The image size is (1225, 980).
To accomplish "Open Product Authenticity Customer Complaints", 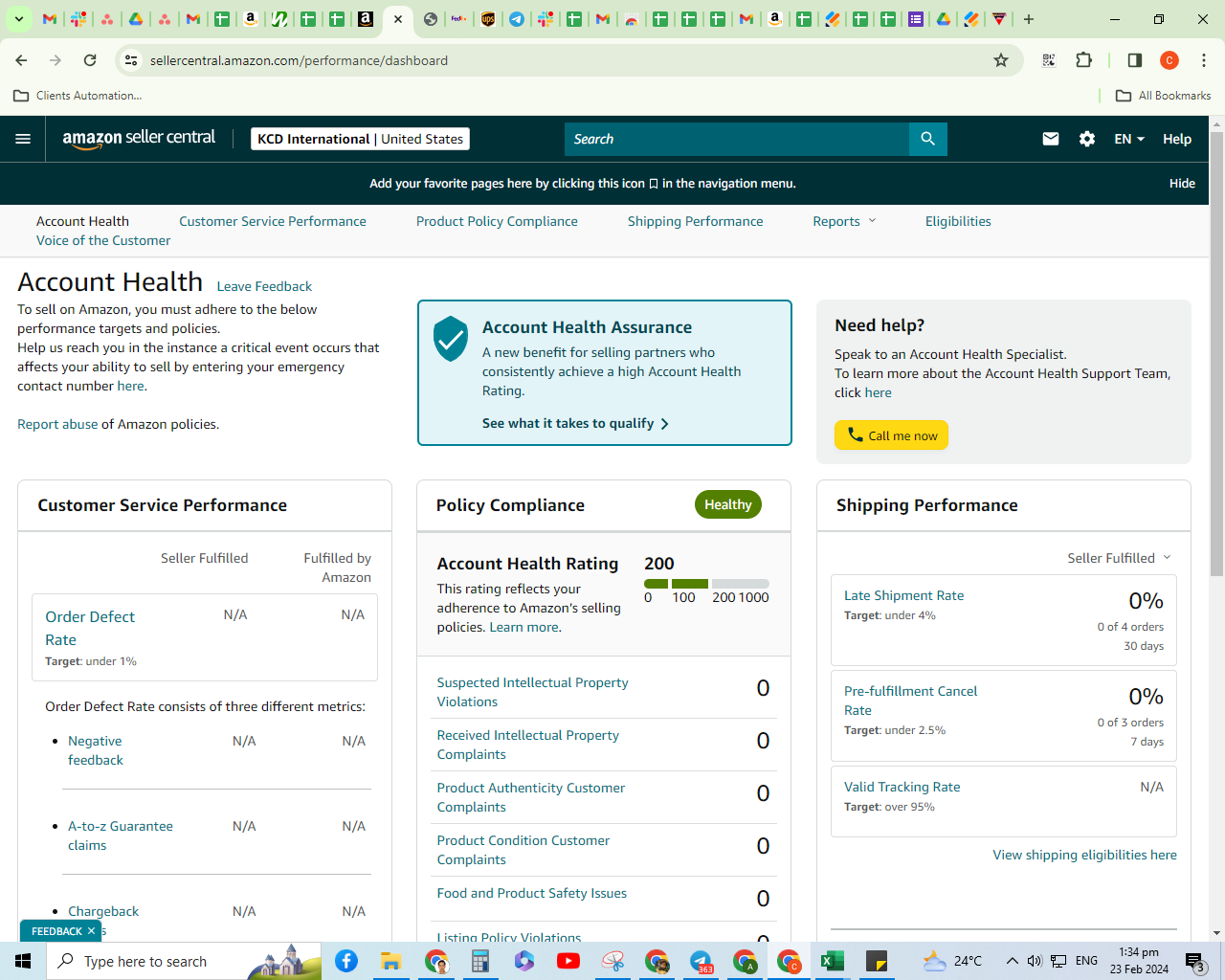I will [x=530, y=797].
